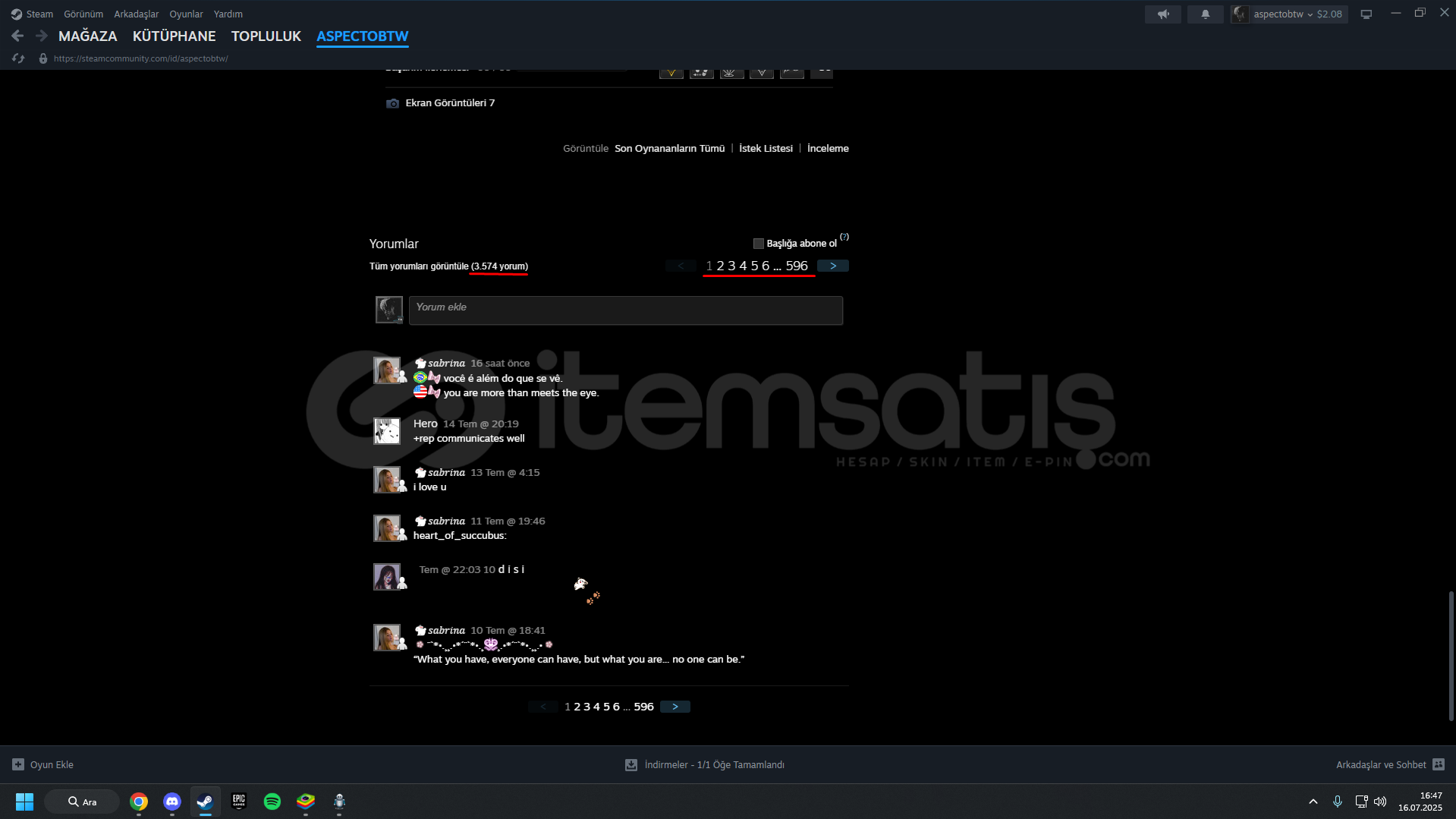1456x819 pixels.
Task: Open Ekran Görüntüleri 7 link
Action: (x=450, y=103)
